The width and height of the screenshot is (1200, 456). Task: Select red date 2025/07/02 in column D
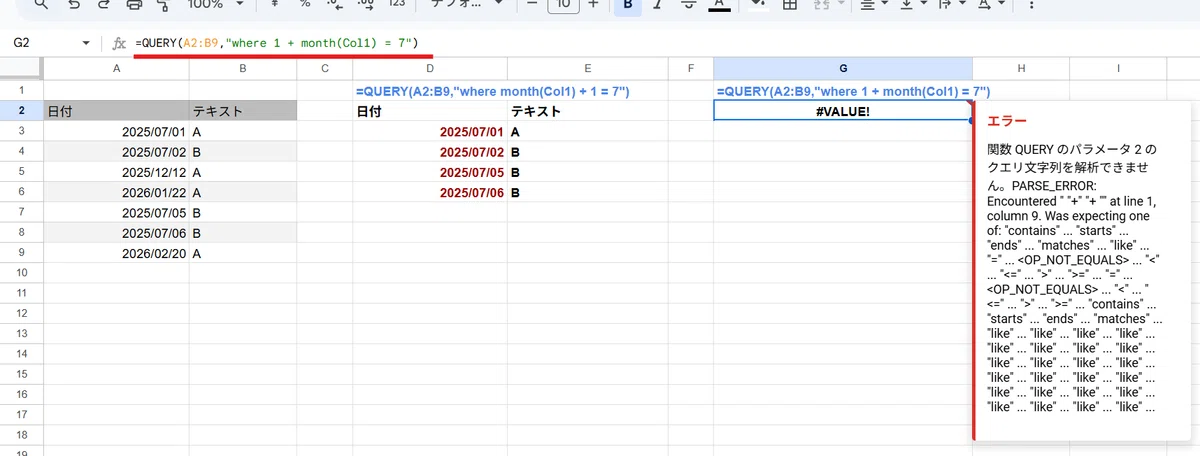[430, 152]
